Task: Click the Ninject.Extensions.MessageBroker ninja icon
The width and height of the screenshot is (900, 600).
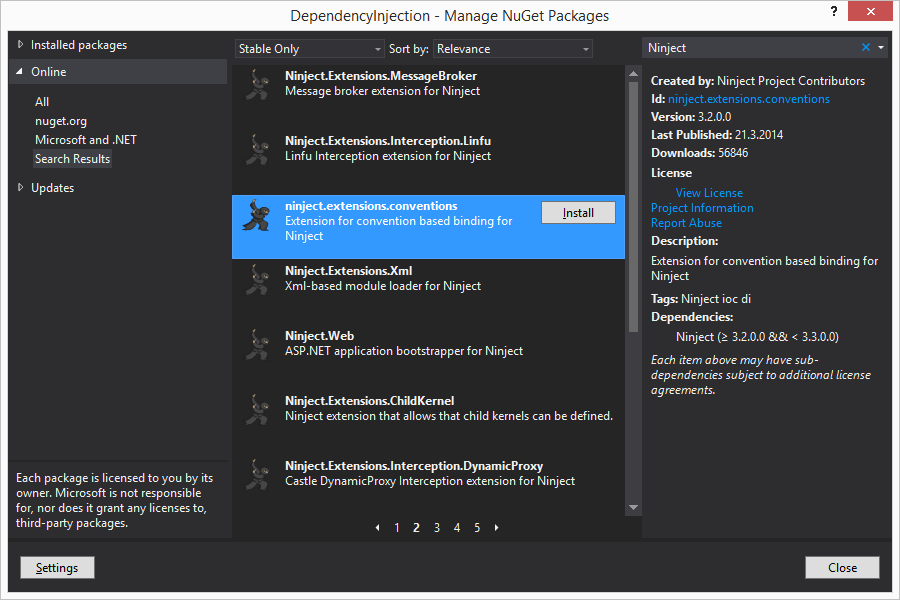Action: tap(257, 85)
